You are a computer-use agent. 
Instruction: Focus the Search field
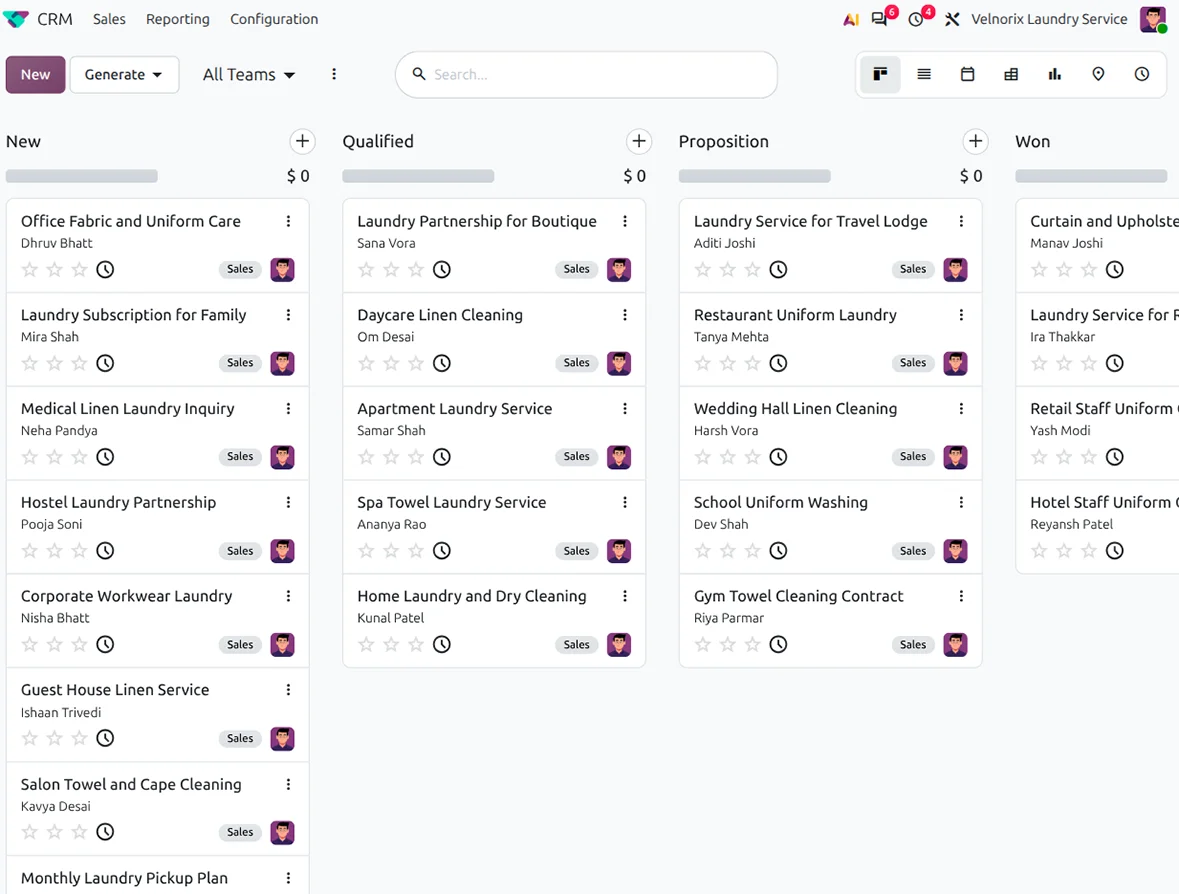point(586,74)
